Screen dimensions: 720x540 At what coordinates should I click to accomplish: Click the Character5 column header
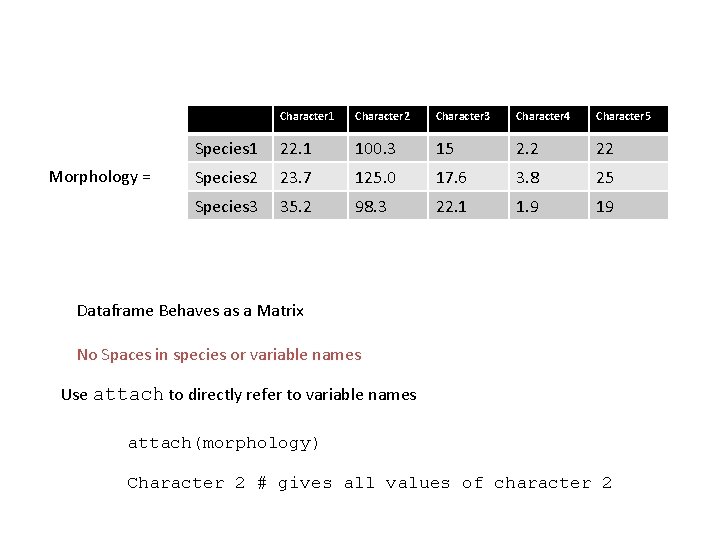coord(623,117)
